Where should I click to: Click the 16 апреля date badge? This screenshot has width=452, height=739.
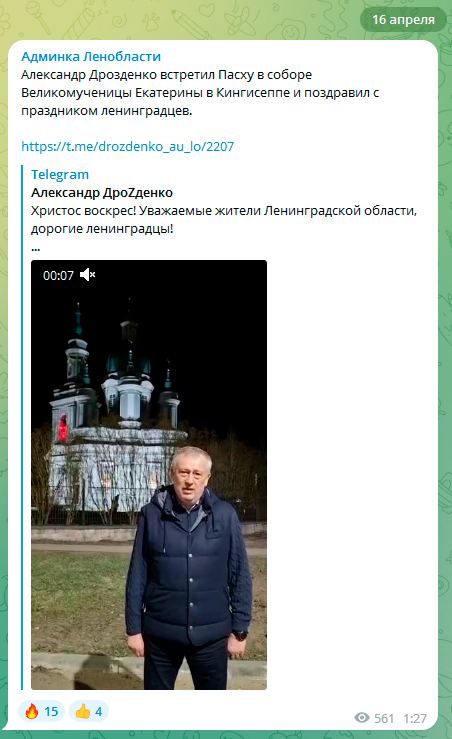[x=403, y=20]
